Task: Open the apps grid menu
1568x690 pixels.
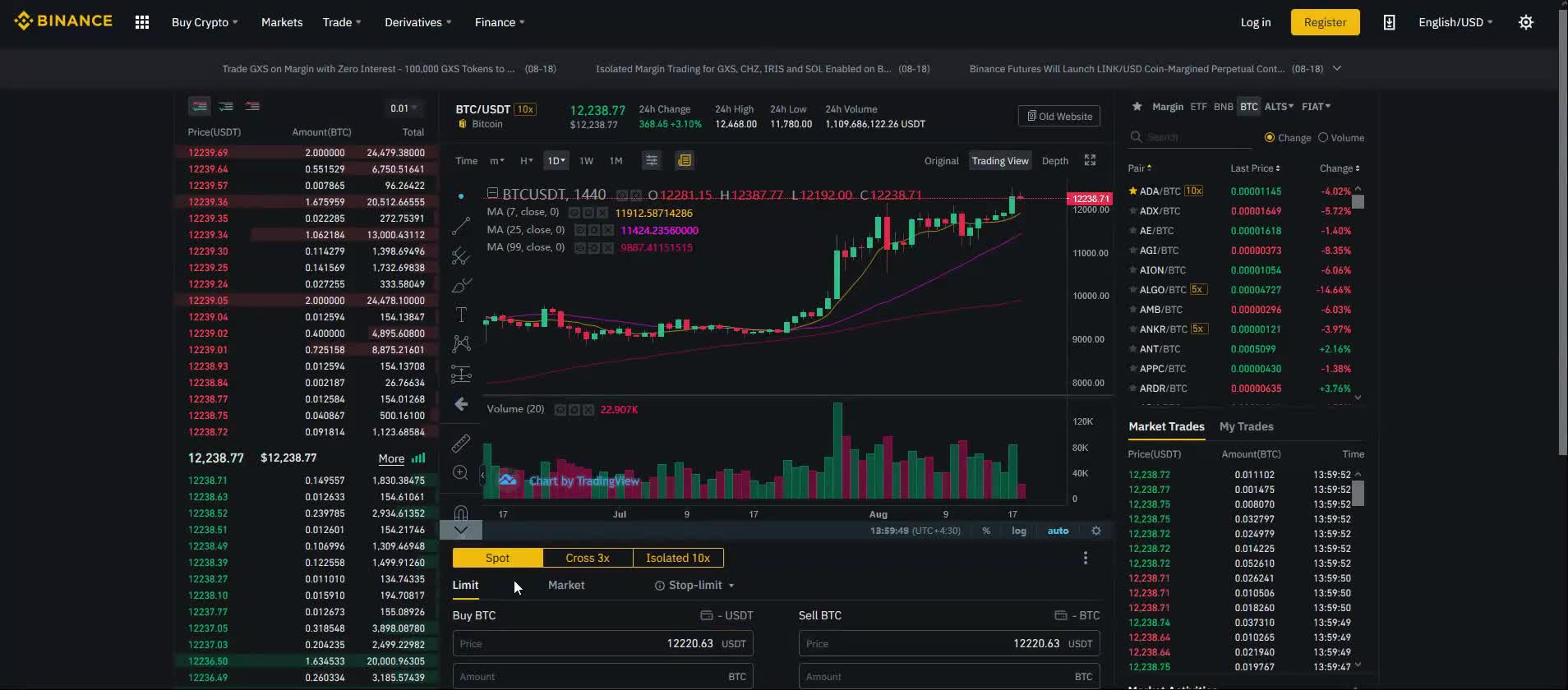Action: tap(142, 22)
